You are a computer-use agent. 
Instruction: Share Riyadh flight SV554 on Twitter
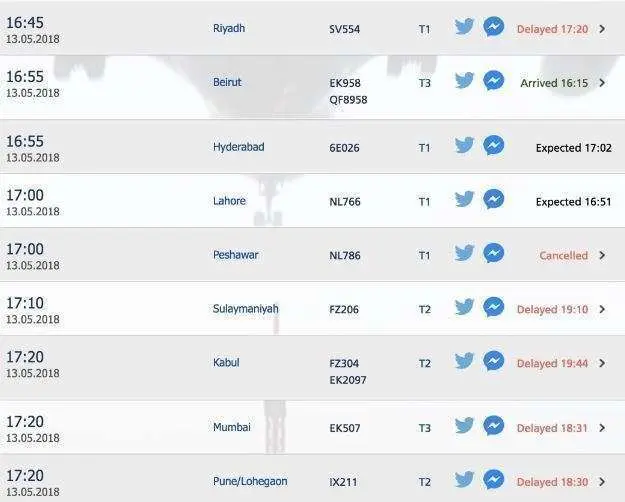[464, 27]
